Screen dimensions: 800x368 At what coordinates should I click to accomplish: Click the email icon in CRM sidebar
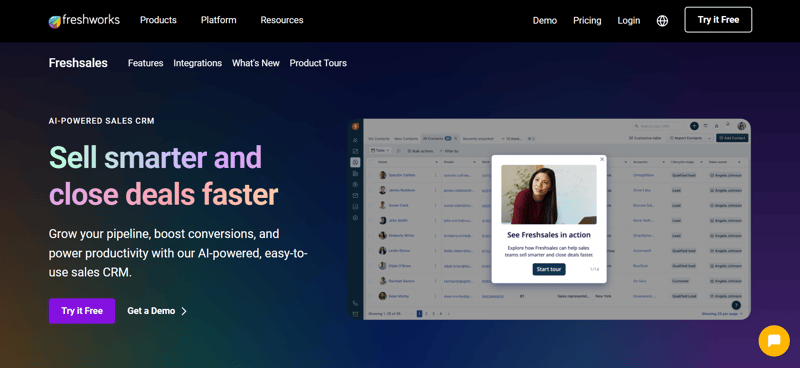[355, 195]
